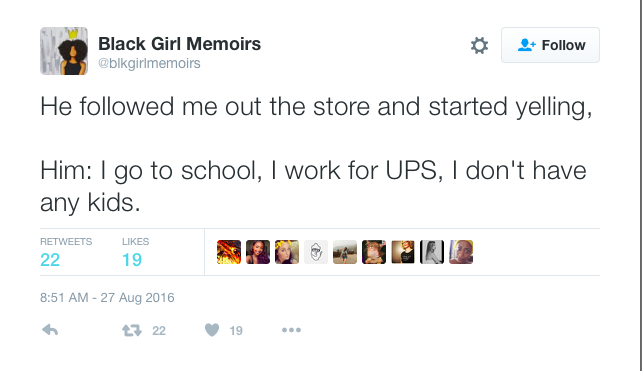Image resolution: width=642 pixels, height=371 pixels.
Task: Click the beach landscape liker avatar
Action: [345, 252]
